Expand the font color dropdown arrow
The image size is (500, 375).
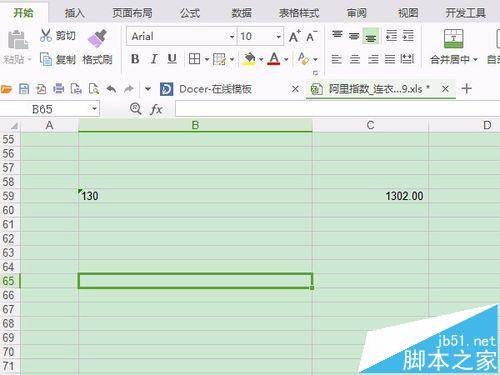click(x=286, y=60)
